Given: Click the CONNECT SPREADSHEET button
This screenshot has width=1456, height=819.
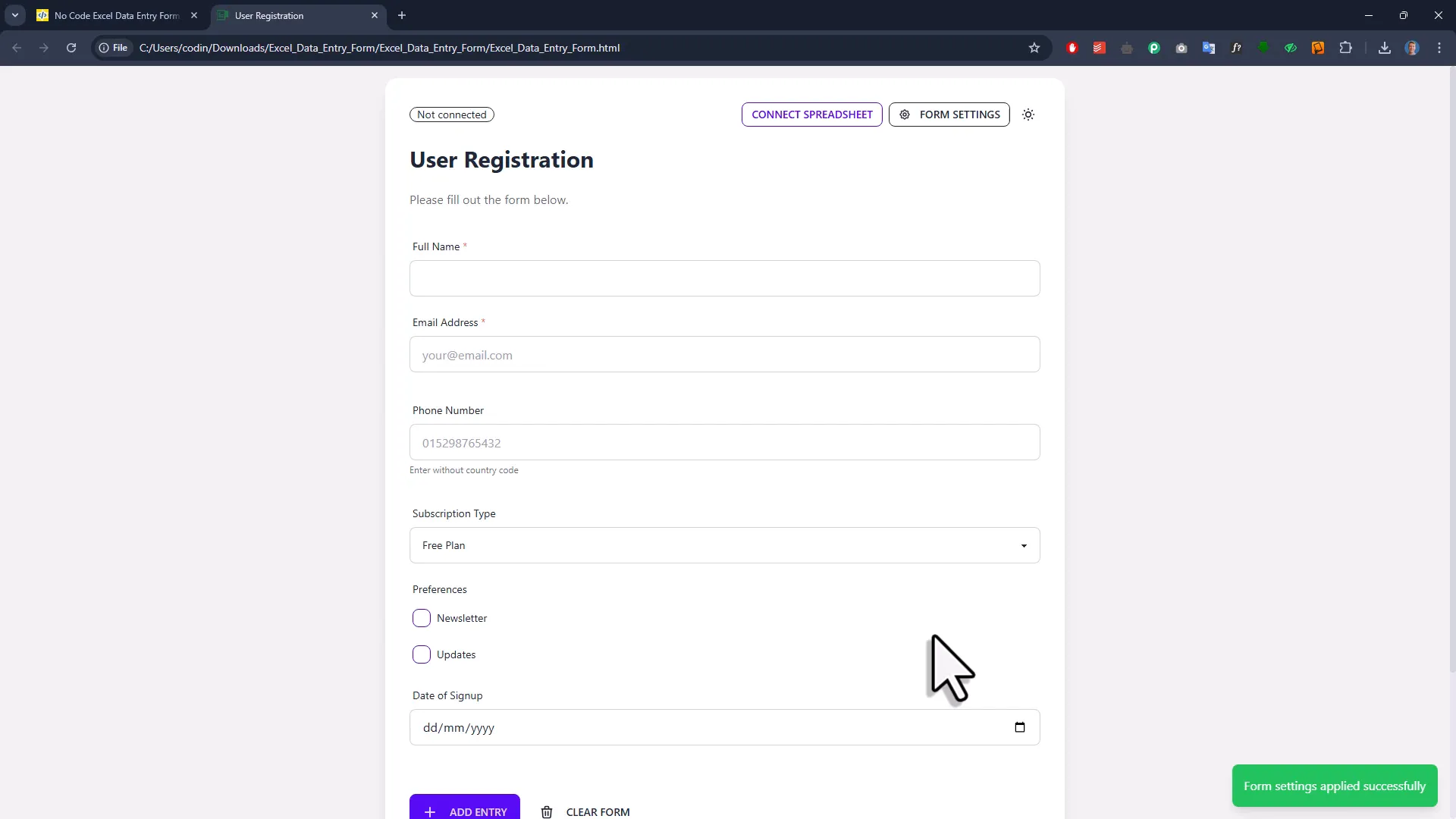Looking at the screenshot, I should click(811, 114).
